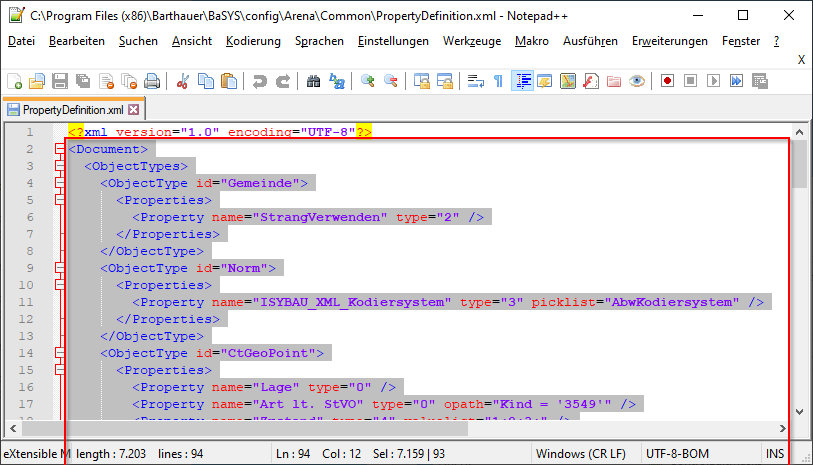Collapse ObjectType CtGeoPoint fold marker on line 14
This screenshot has height=465, width=813.
pos(60,353)
